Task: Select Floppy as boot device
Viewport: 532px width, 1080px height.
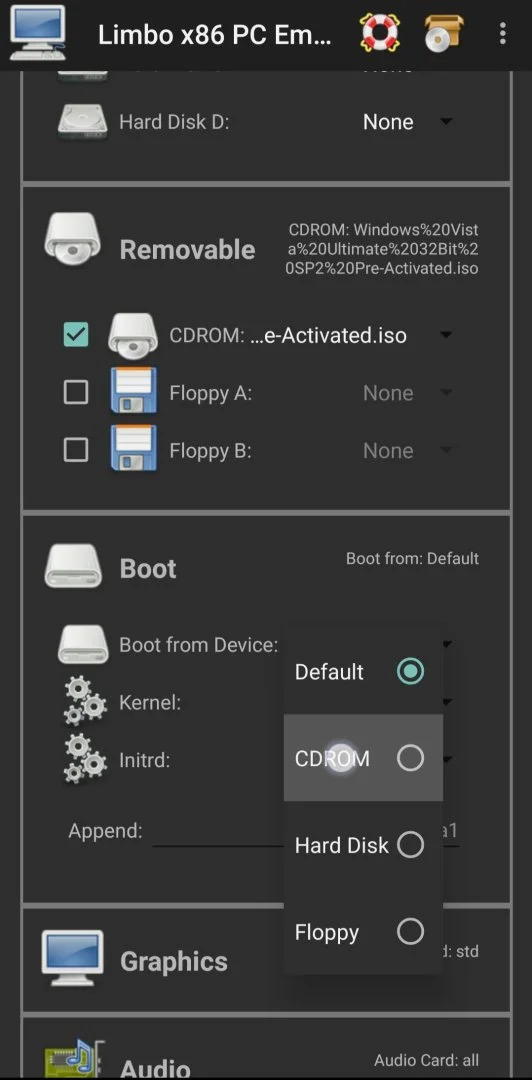Action: 363,931
